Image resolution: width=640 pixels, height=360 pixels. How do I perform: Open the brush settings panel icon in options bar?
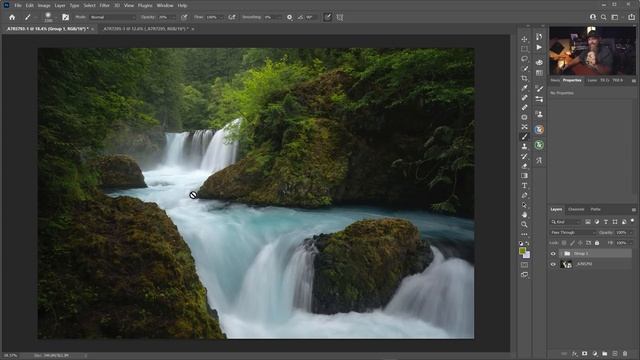tap(65, 17)
